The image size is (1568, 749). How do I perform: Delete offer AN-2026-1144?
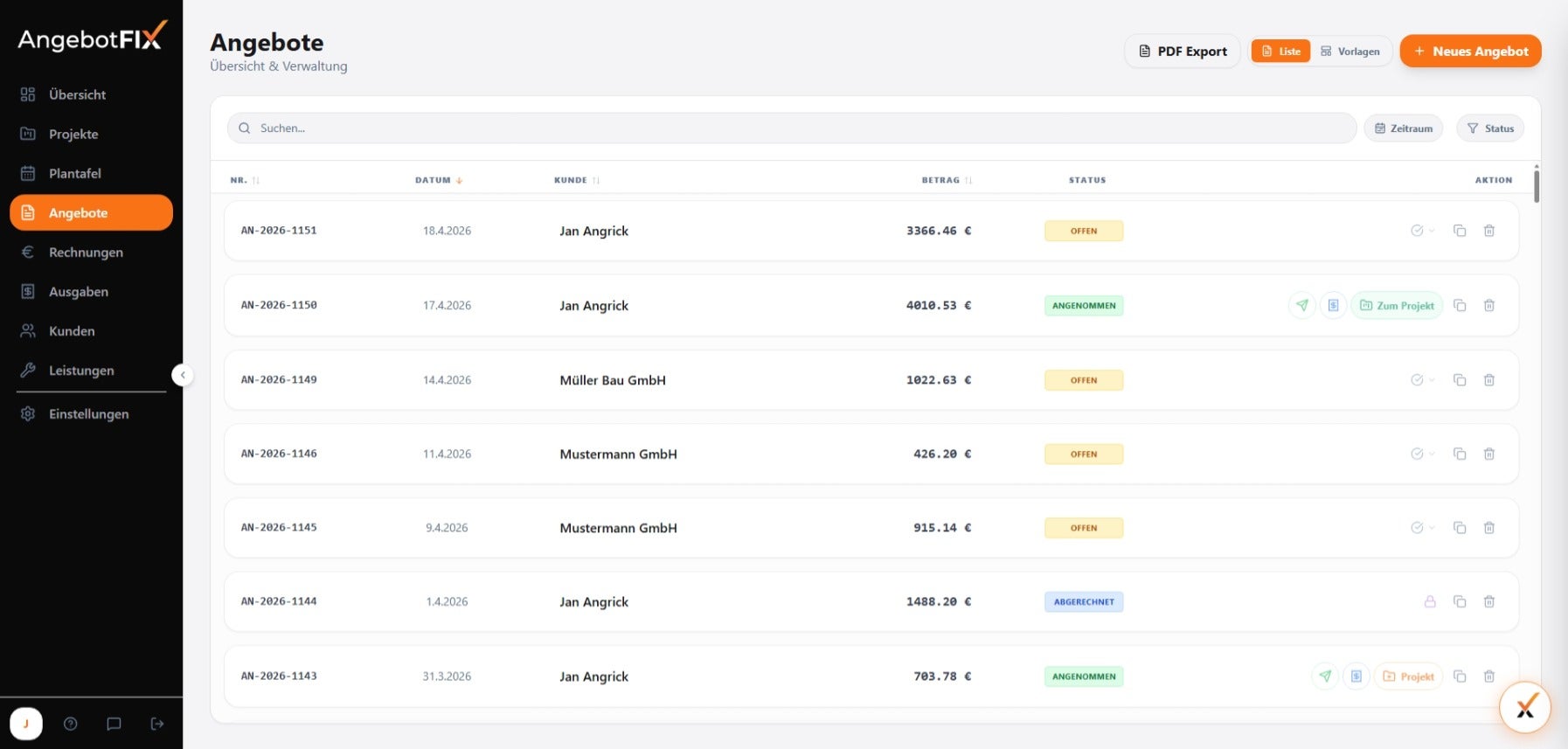click(x=1489, y=601)
